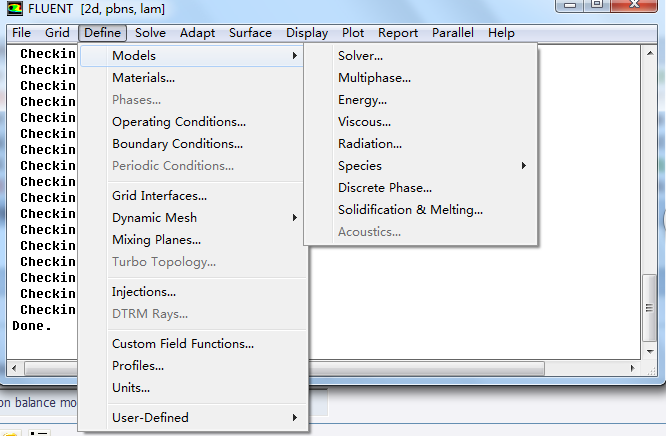Viewport: 666px width, 436px height.
Task: Choose Materials... from Define menu
Action: [x=192, y=78]
